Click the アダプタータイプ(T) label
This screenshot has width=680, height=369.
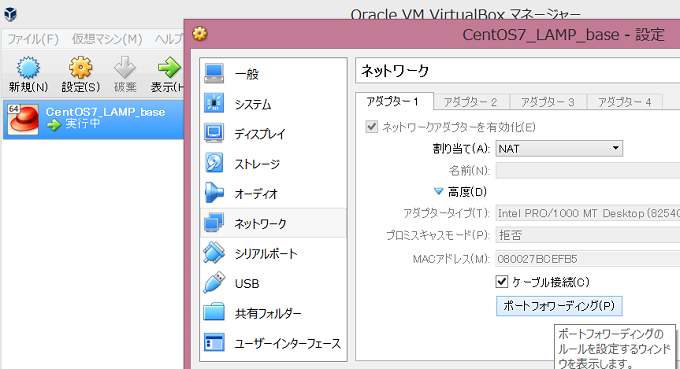click(x=447, y=213)
